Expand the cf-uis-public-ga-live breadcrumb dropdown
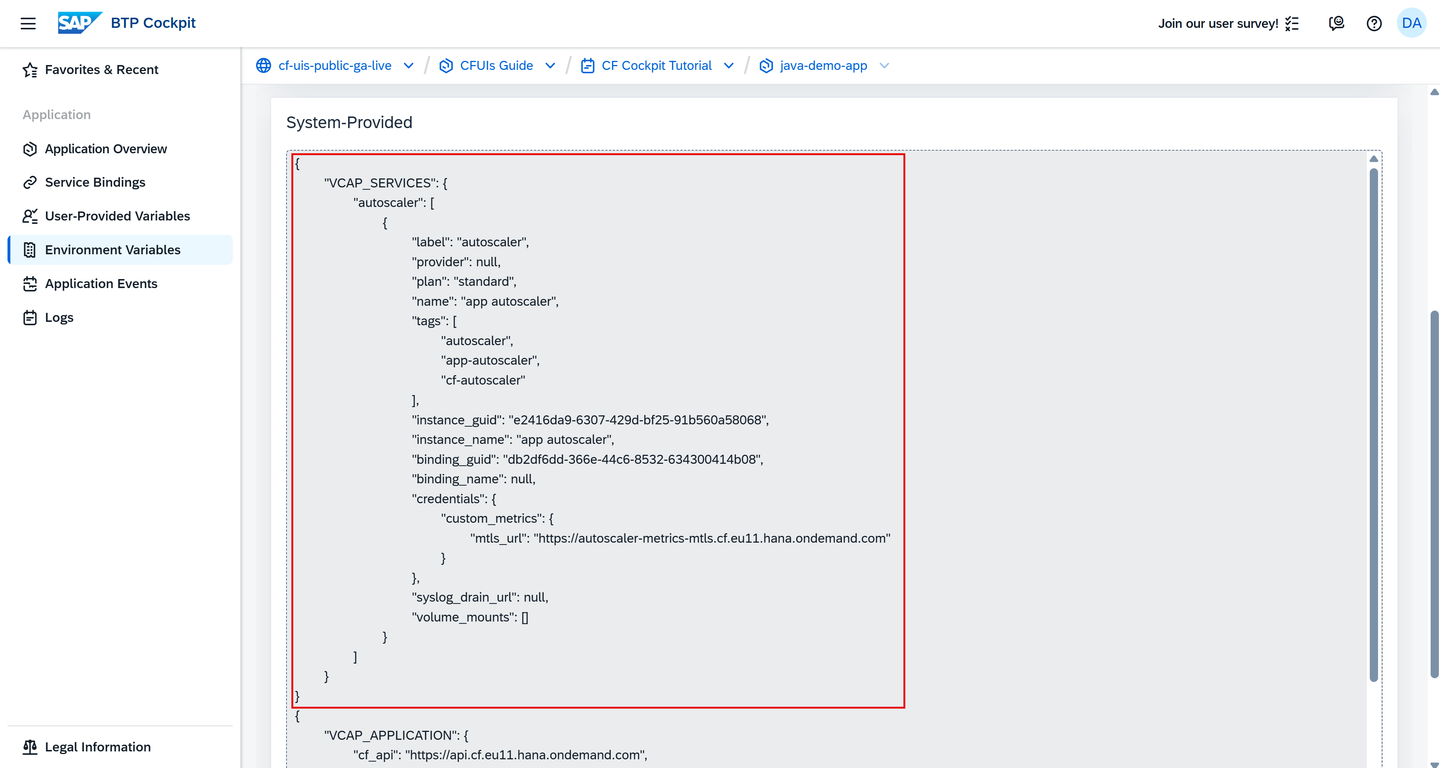 coord(408,66)
